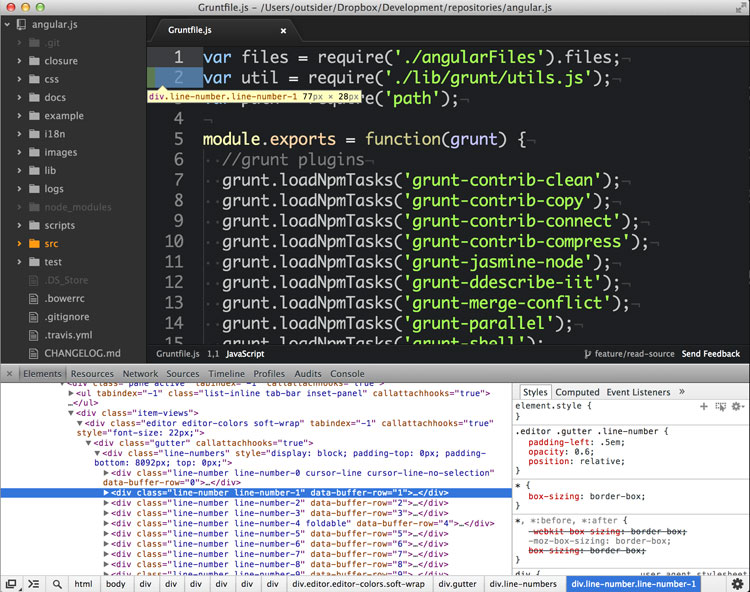Click the .bowerrc file icon
750x592 pixels.
(x=33, y=298)
